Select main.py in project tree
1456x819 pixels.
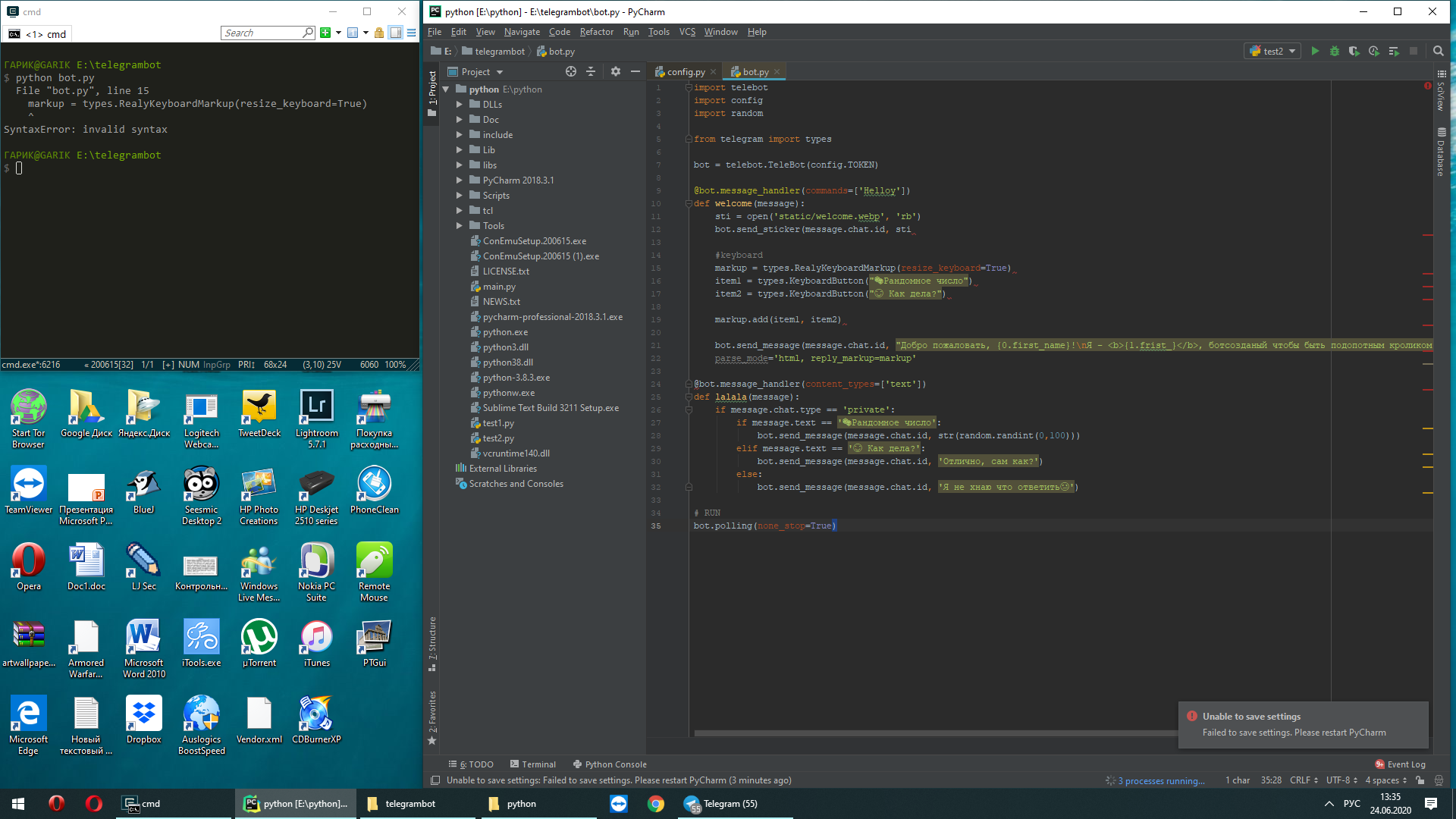point(499,287)
